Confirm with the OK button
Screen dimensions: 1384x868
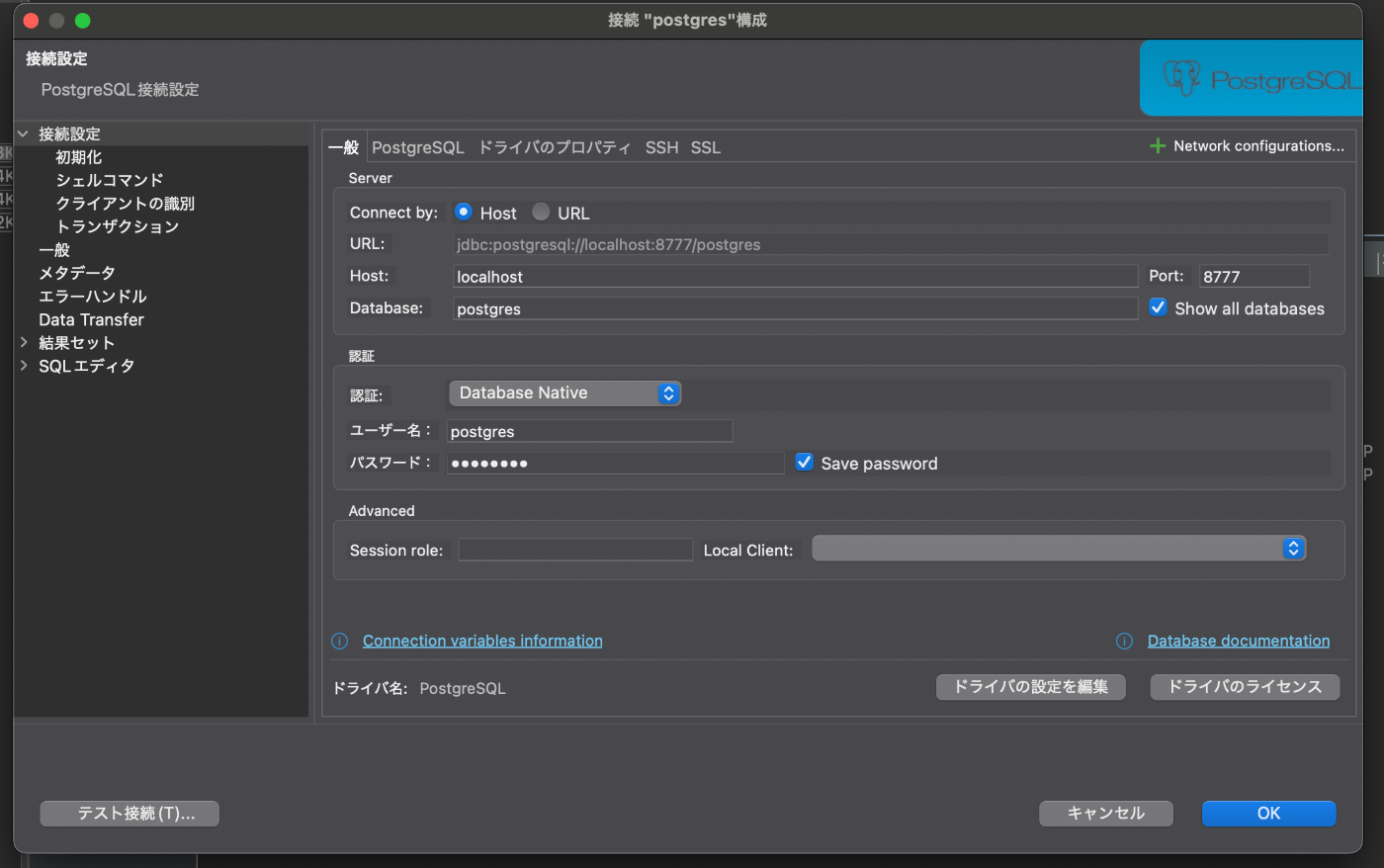(x=1269, y=814)
